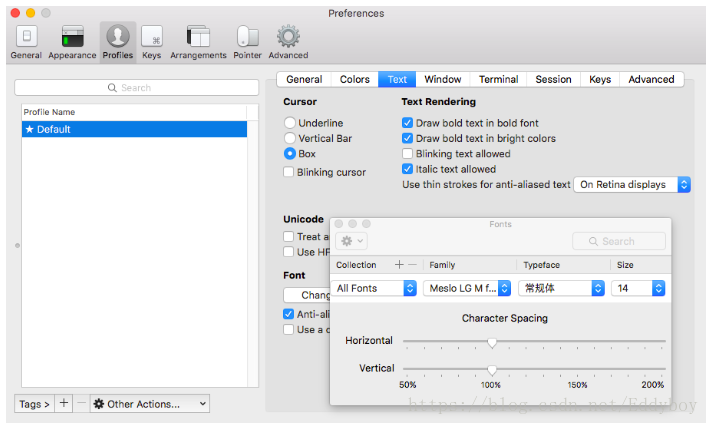The height and width of the screenshot is (425, 709).
Task: Enable Blinking text allowed
Action: click(407, 153)
